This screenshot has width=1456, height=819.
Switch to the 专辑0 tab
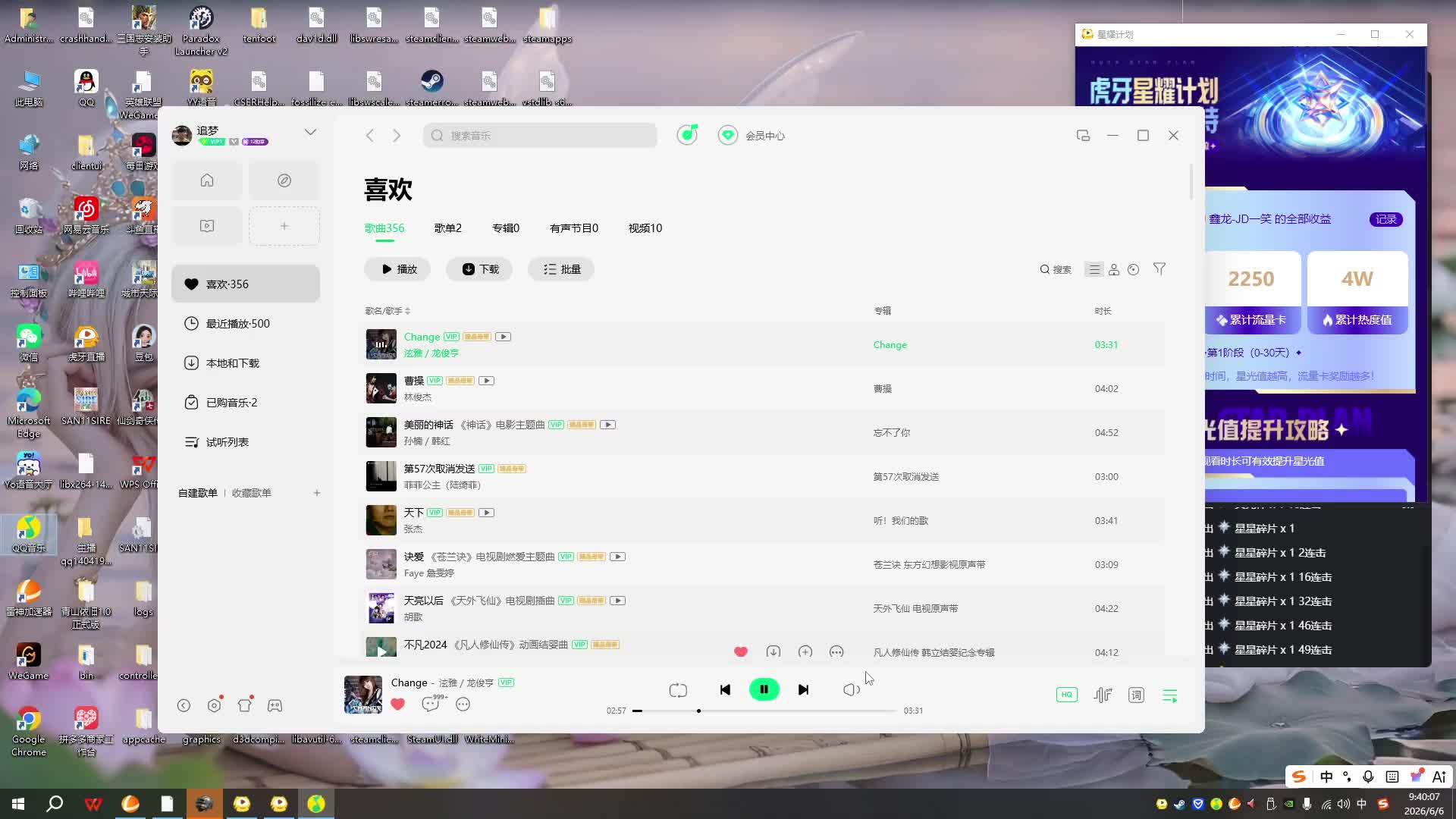point(506,228)
